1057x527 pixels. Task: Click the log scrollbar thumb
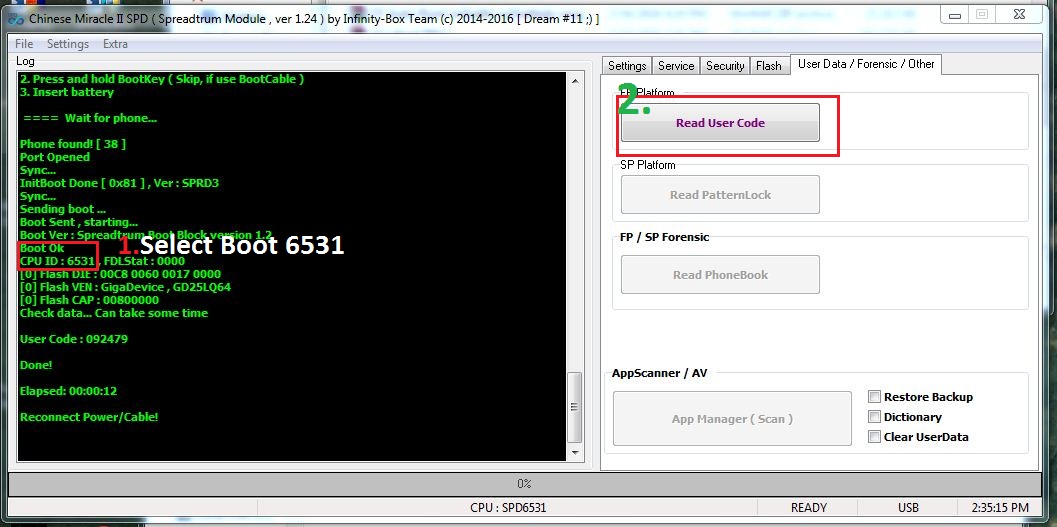574,406
